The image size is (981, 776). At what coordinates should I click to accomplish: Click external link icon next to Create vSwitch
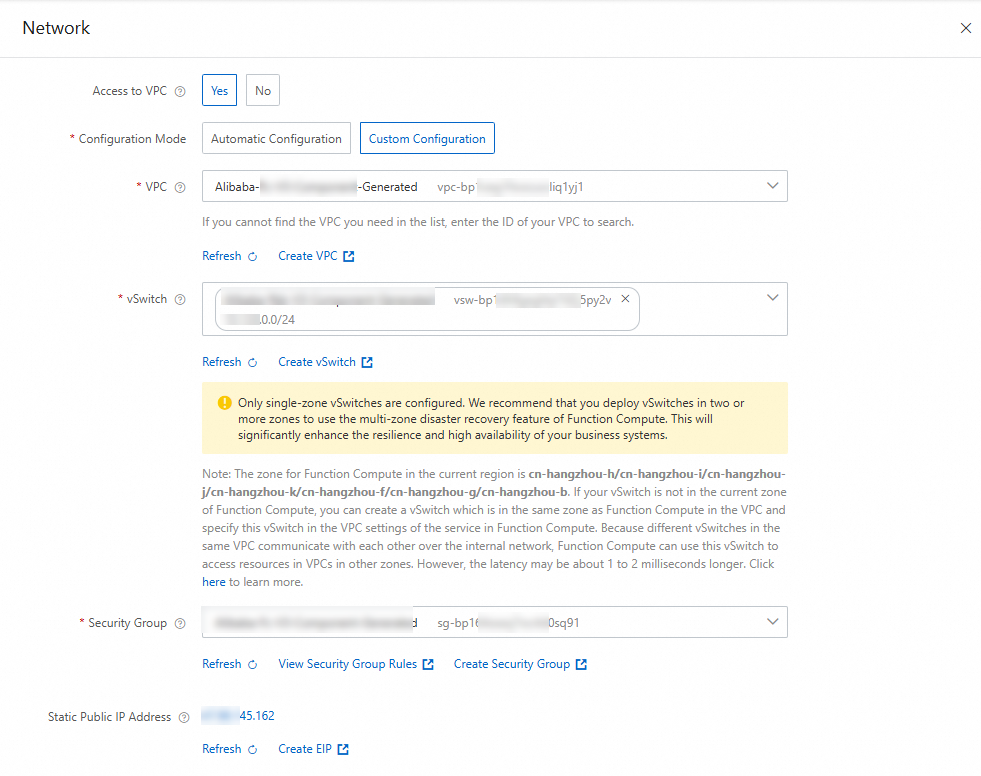(x=367, y=362)
